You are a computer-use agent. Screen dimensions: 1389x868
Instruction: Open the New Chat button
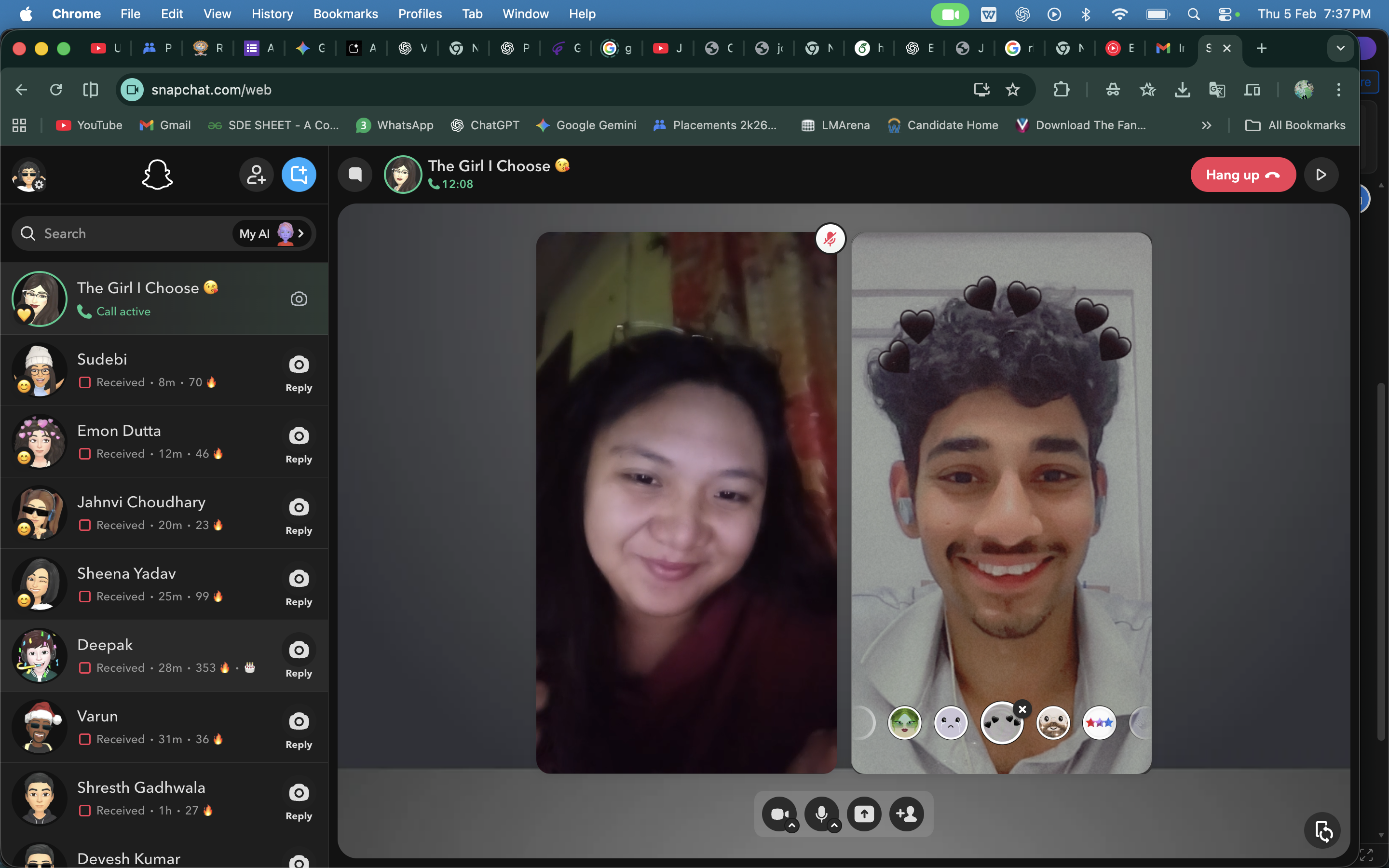click(x=299, y=175)
